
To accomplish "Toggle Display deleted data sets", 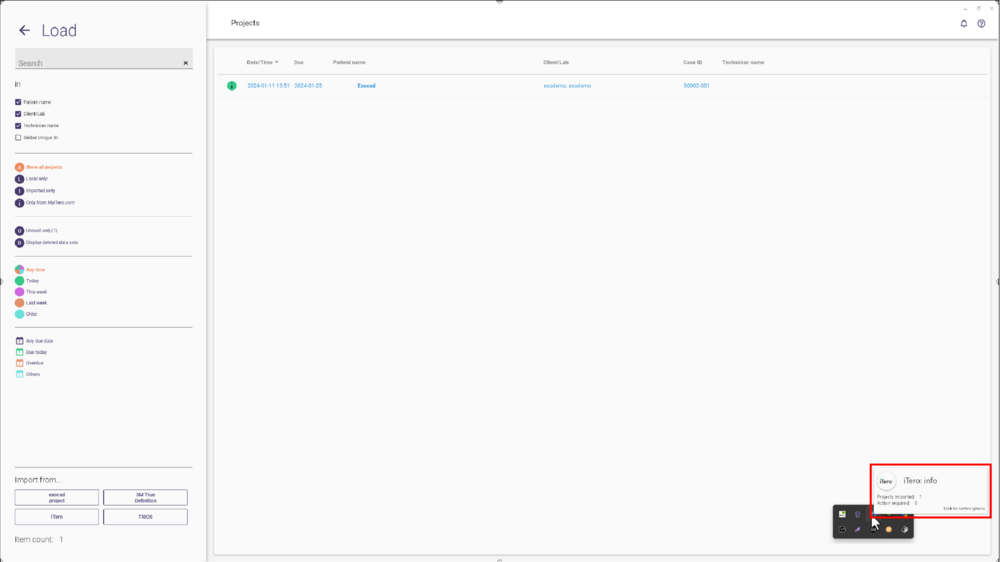I will pos(47,242).
